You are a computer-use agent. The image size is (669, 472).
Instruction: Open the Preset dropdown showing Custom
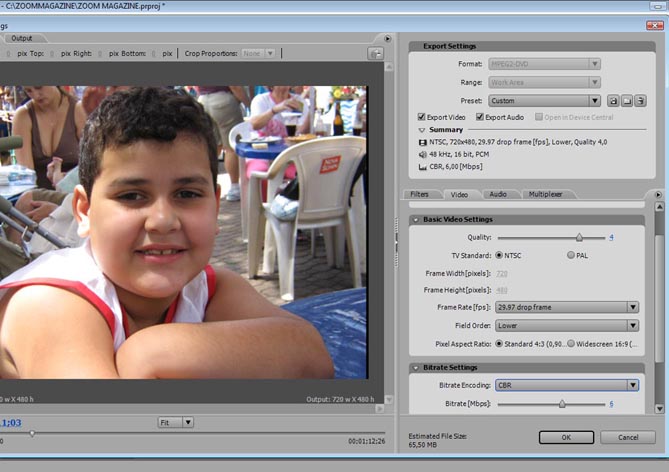pyautogui.click(x=547, y=101)
